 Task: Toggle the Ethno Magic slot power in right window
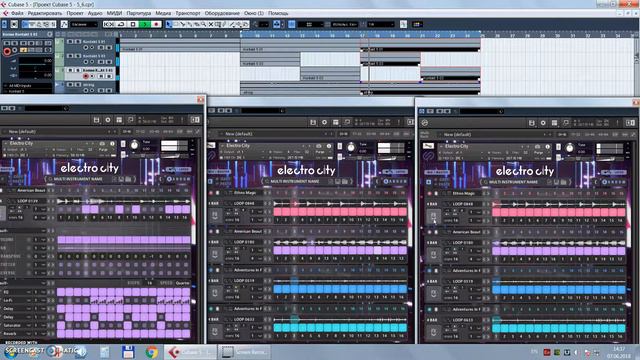(429, 193)
